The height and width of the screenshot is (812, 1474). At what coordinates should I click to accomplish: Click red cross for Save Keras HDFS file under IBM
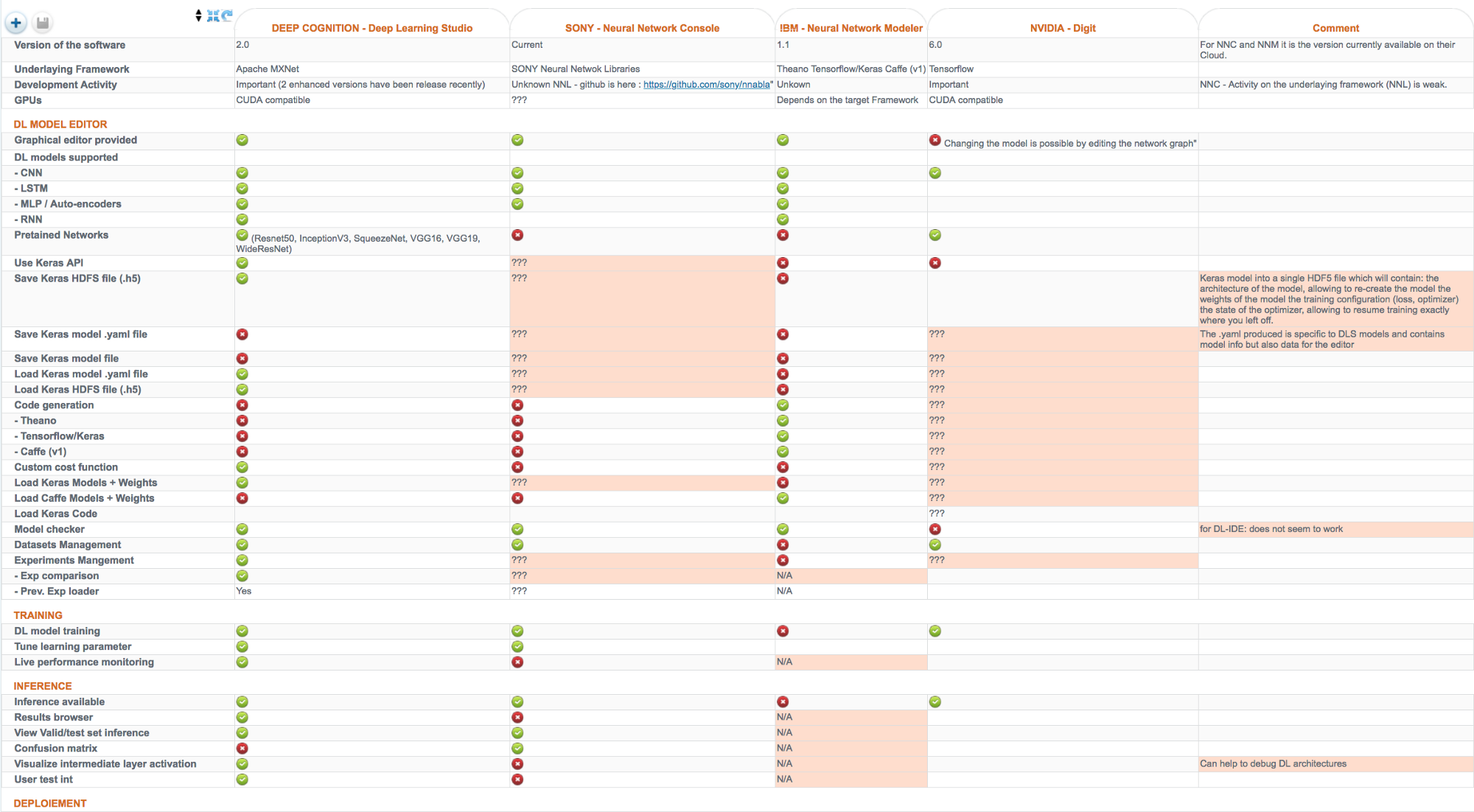click(783, 279)
